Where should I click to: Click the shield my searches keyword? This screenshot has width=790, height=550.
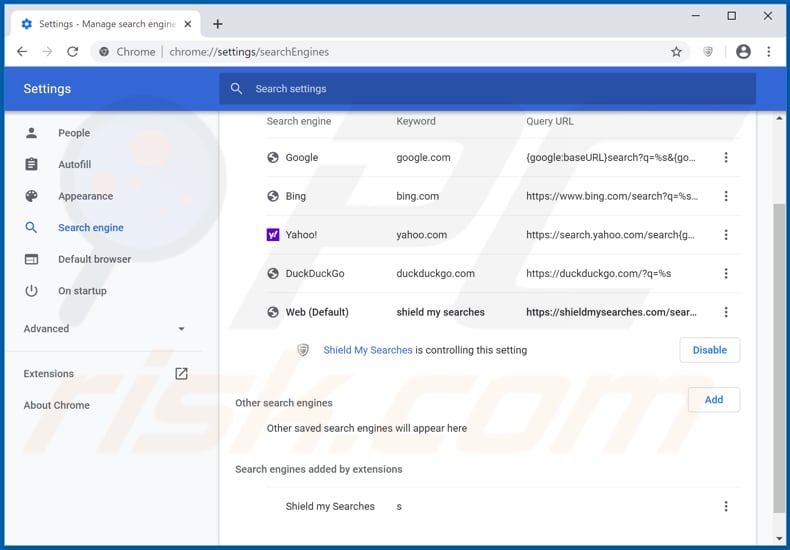point(440,312)
